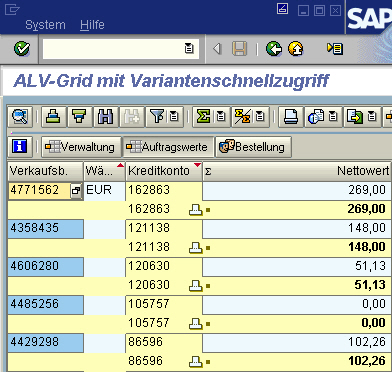Open command field history dropdown
This screenshot has height=372, width=392.
click(189, 49)
